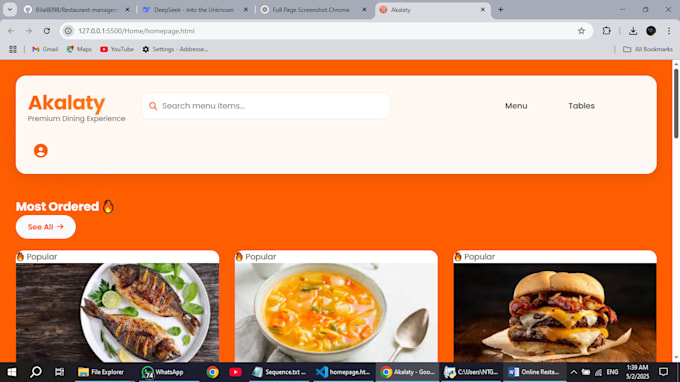Click the search magnifier icon in menu search

click(153, 106)
